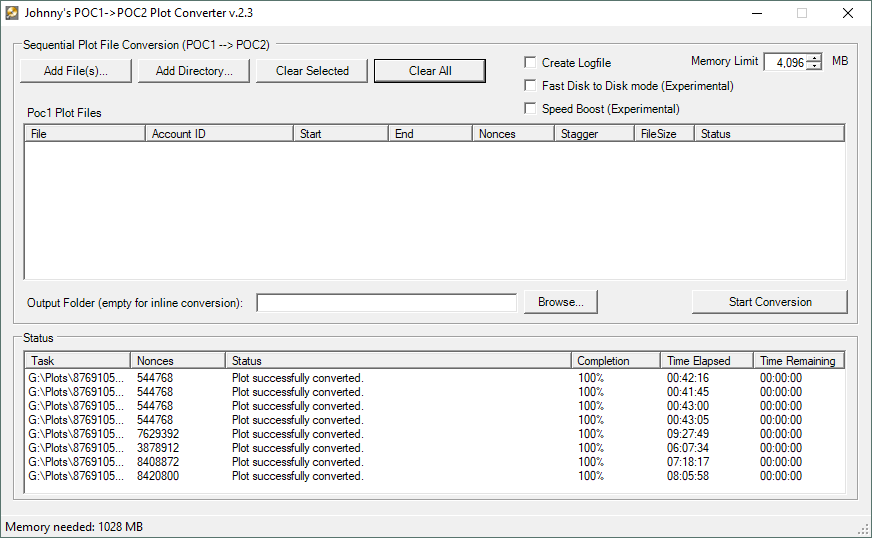This screenshot has width=872, height=538.
Task: Select task row with 8408872 nonces
Action: click(x=434, y=462)
